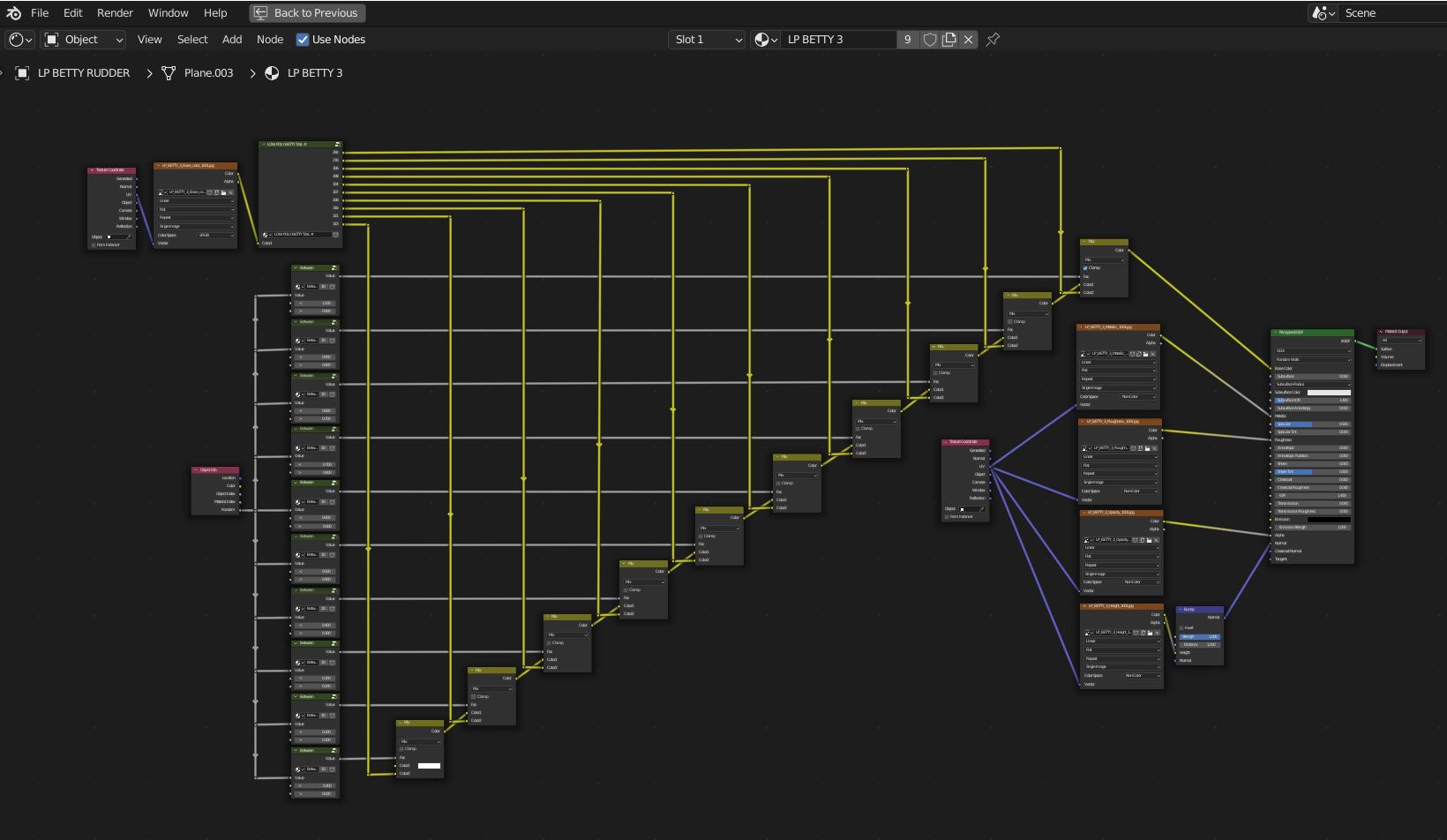Open the Slot 1 dropdown
This screenshot has height=840, width=1447.
click(x=708, y=40)
